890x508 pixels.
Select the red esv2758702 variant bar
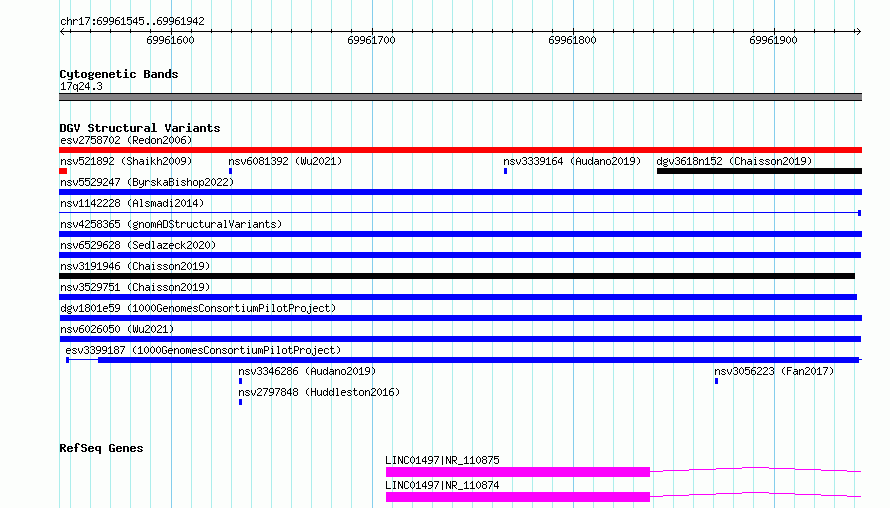pyautogui.click(x=460, y=150)
